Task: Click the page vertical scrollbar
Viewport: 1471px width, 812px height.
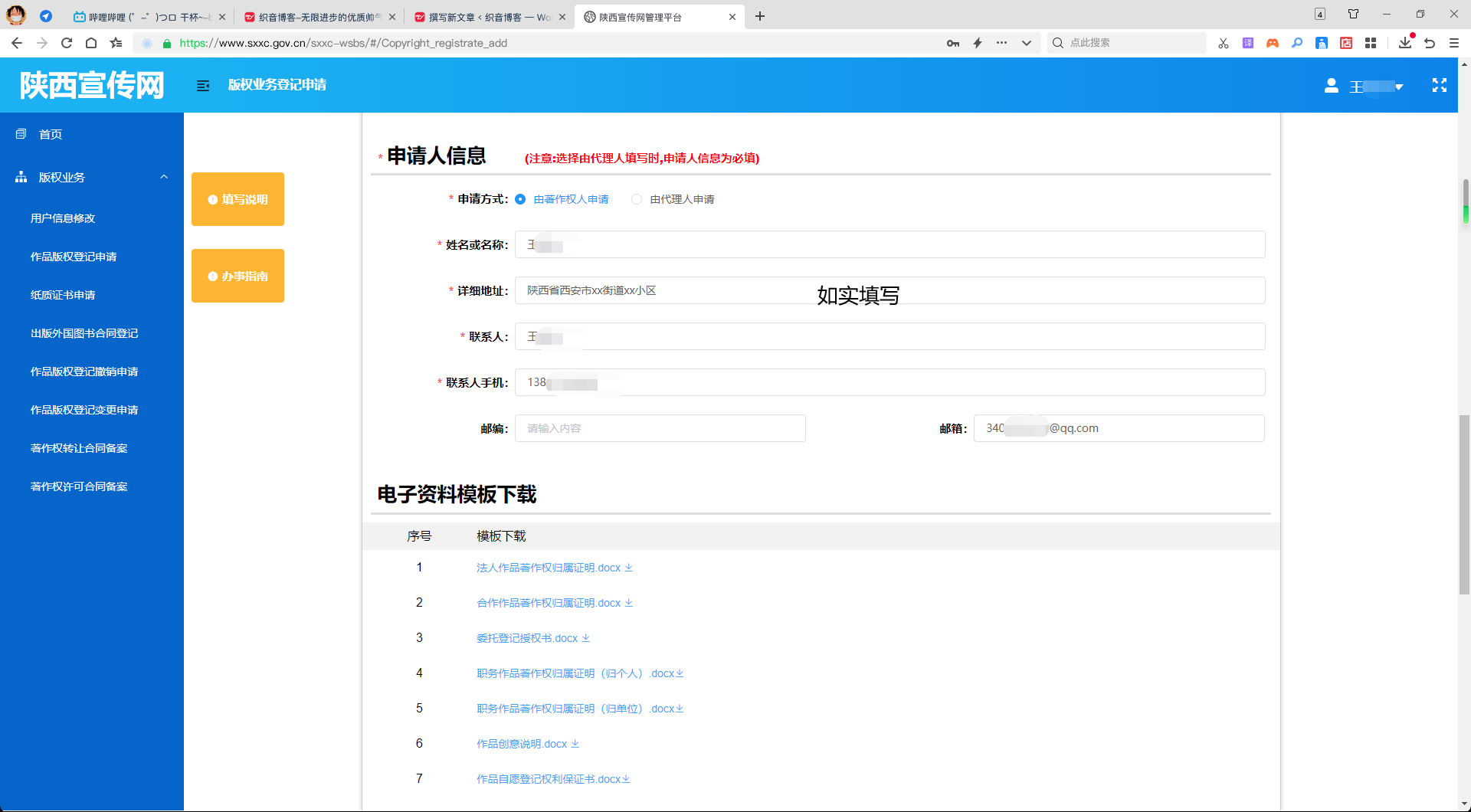Action: 1464,504
